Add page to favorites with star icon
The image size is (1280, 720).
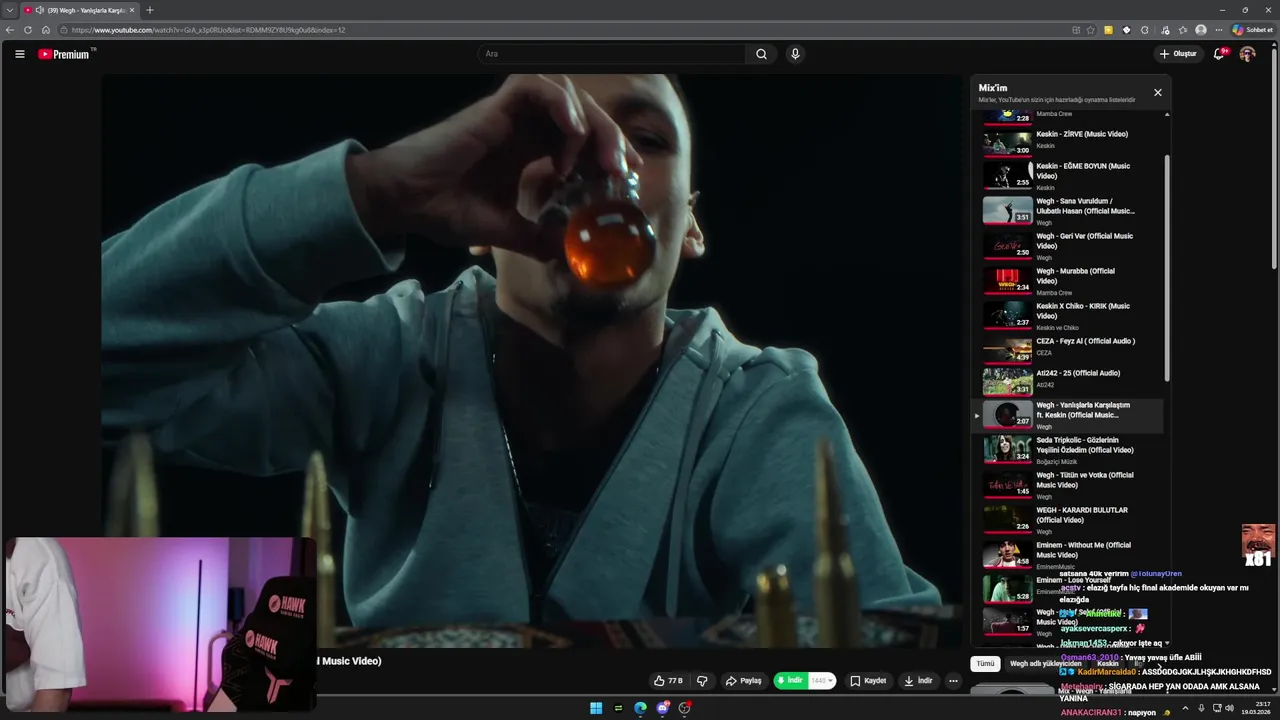1090,30
